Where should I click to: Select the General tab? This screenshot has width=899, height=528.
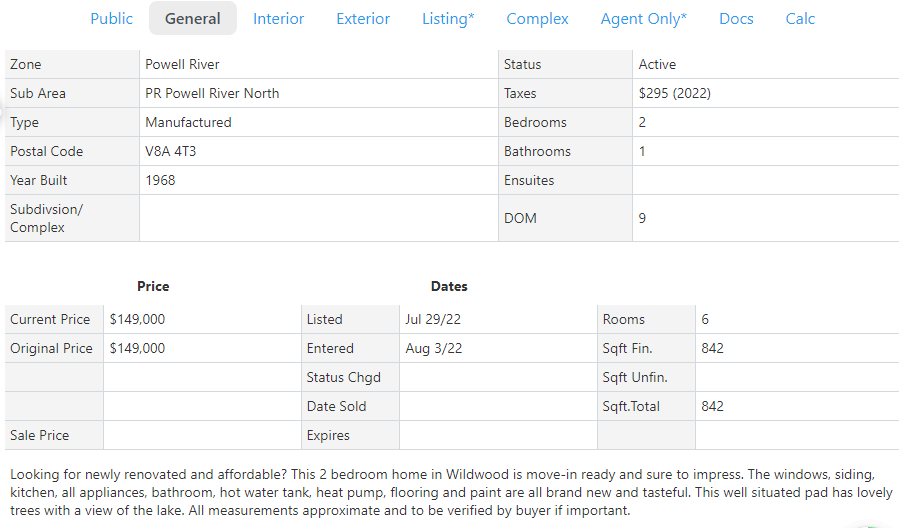(193, 19)
